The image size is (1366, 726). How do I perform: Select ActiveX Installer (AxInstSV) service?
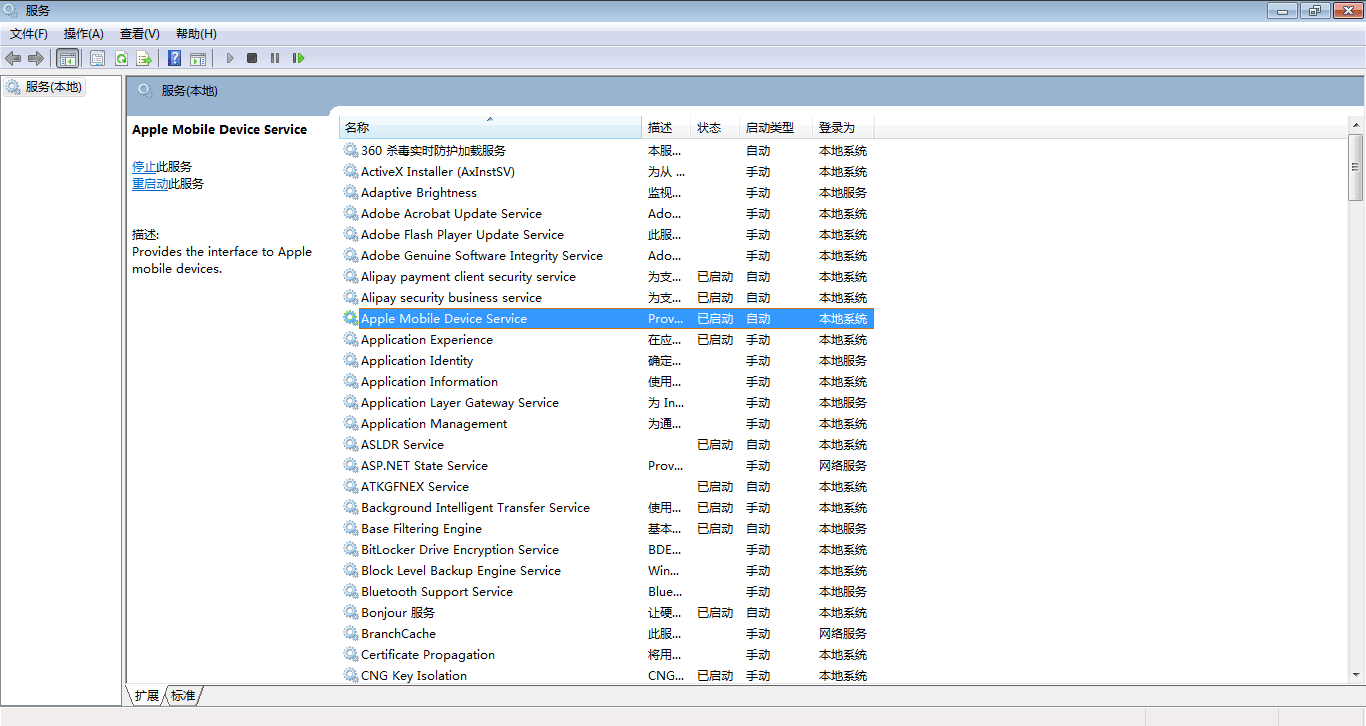pos(608,171)
